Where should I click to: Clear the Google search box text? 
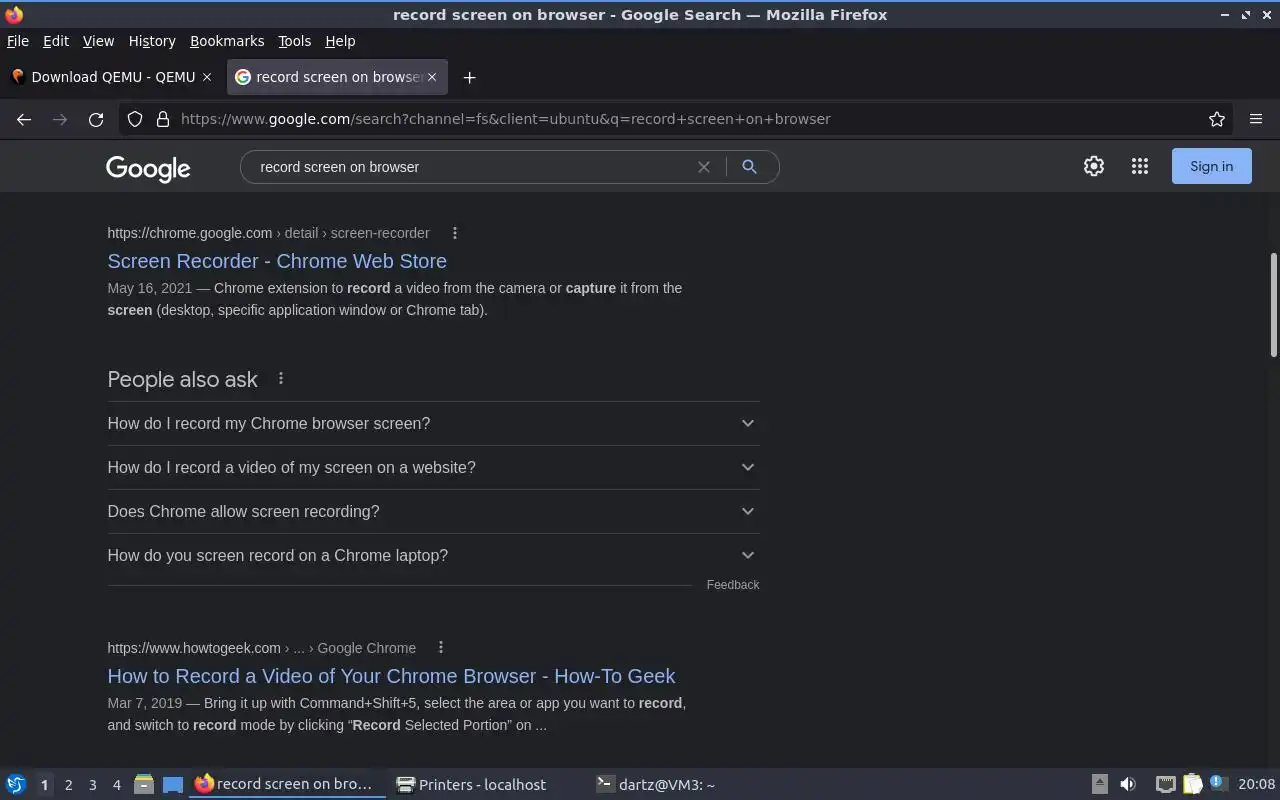[704, 167]
